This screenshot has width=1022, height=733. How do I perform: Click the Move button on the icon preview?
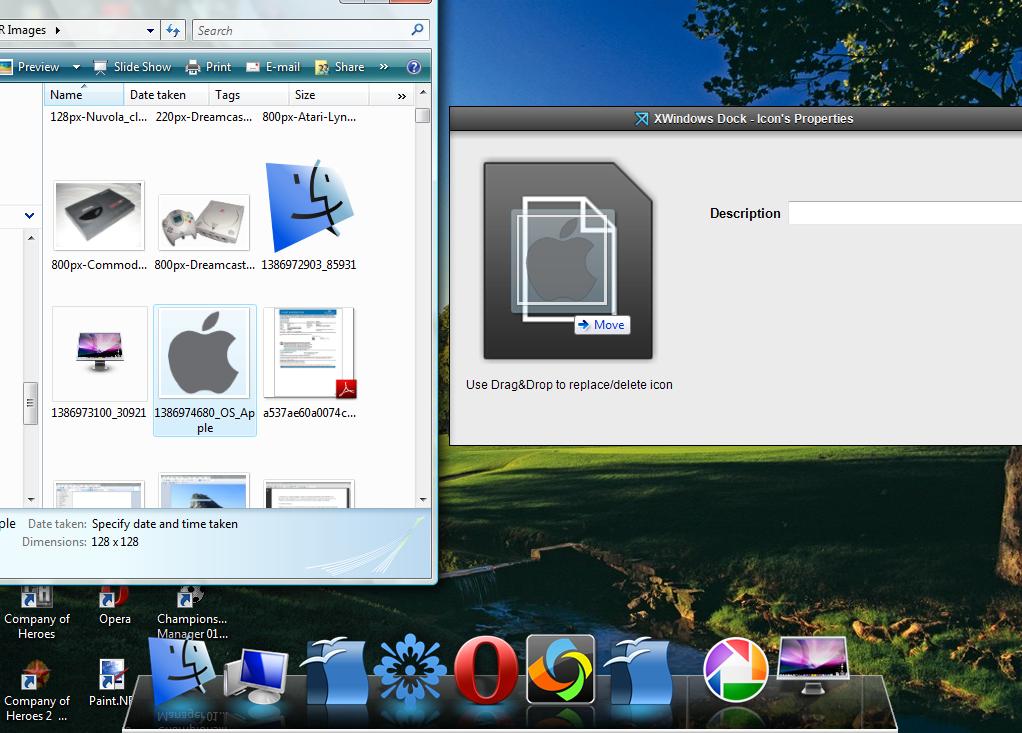[x=602, y=324]
